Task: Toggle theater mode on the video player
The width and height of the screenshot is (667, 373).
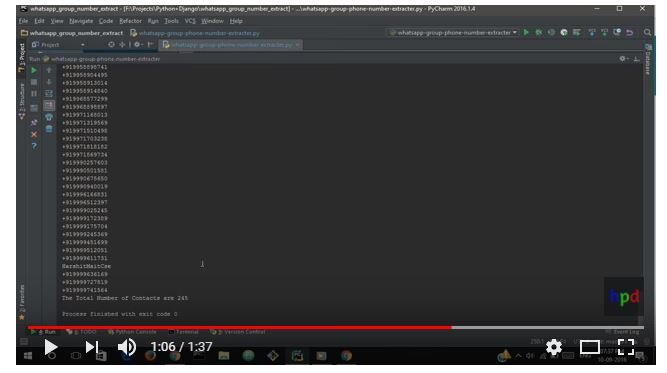Action: tap(590, 347)
